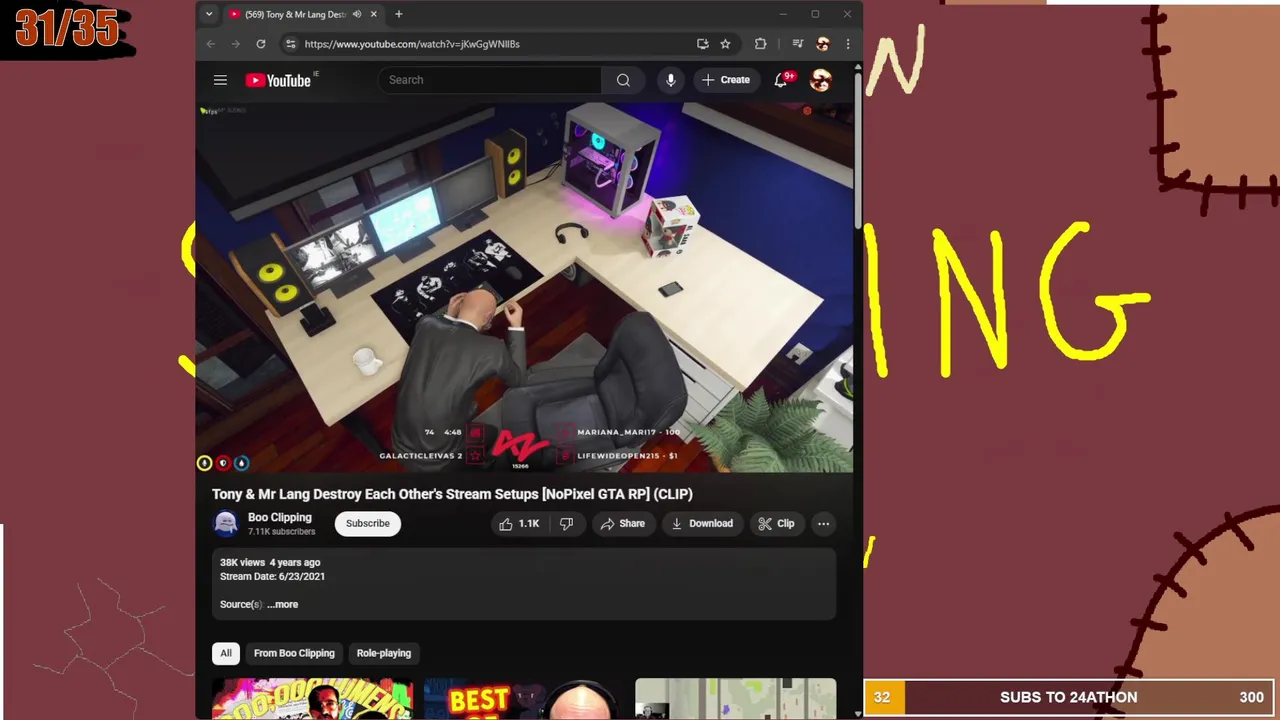Go to YouTube home via logo
This screenshot has height=720, width=1280.
(281, 80)
